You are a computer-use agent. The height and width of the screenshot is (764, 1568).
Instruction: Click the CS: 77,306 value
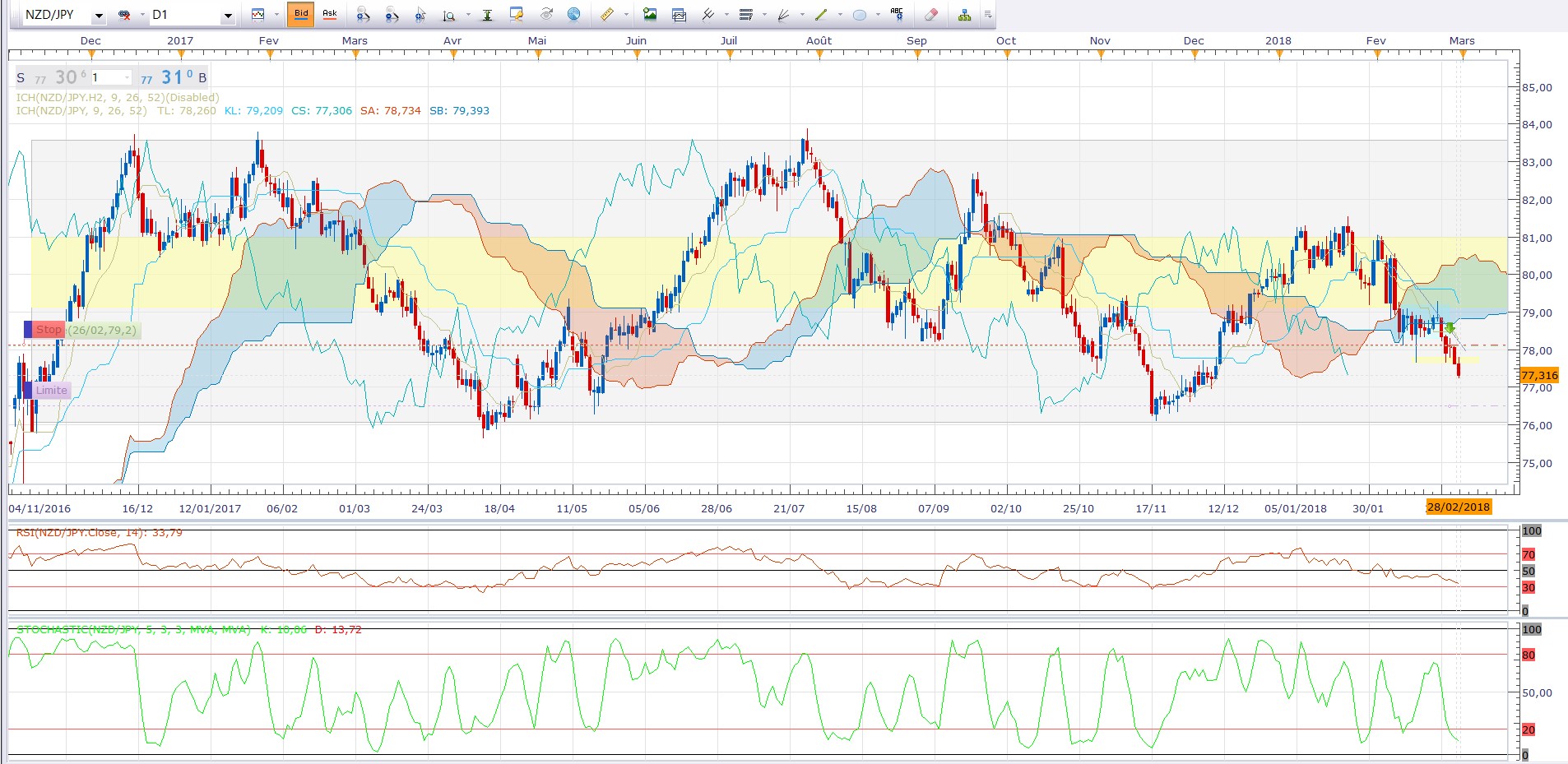pos(322,110)
